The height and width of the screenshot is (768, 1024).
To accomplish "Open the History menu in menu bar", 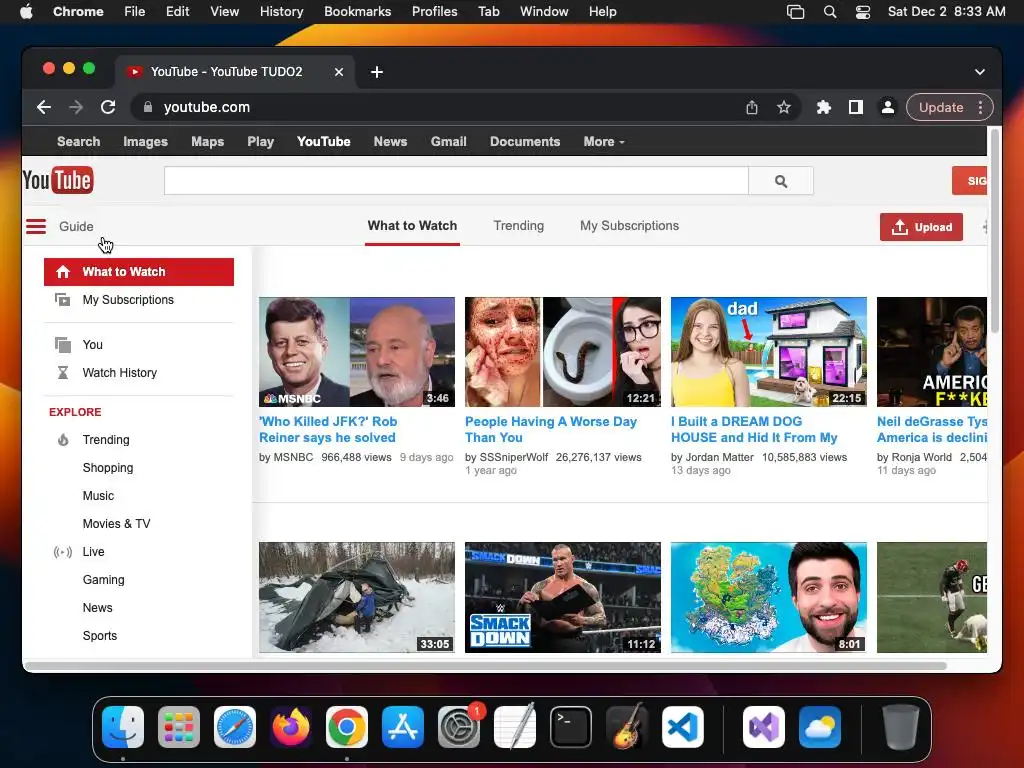I will (281, 12).
